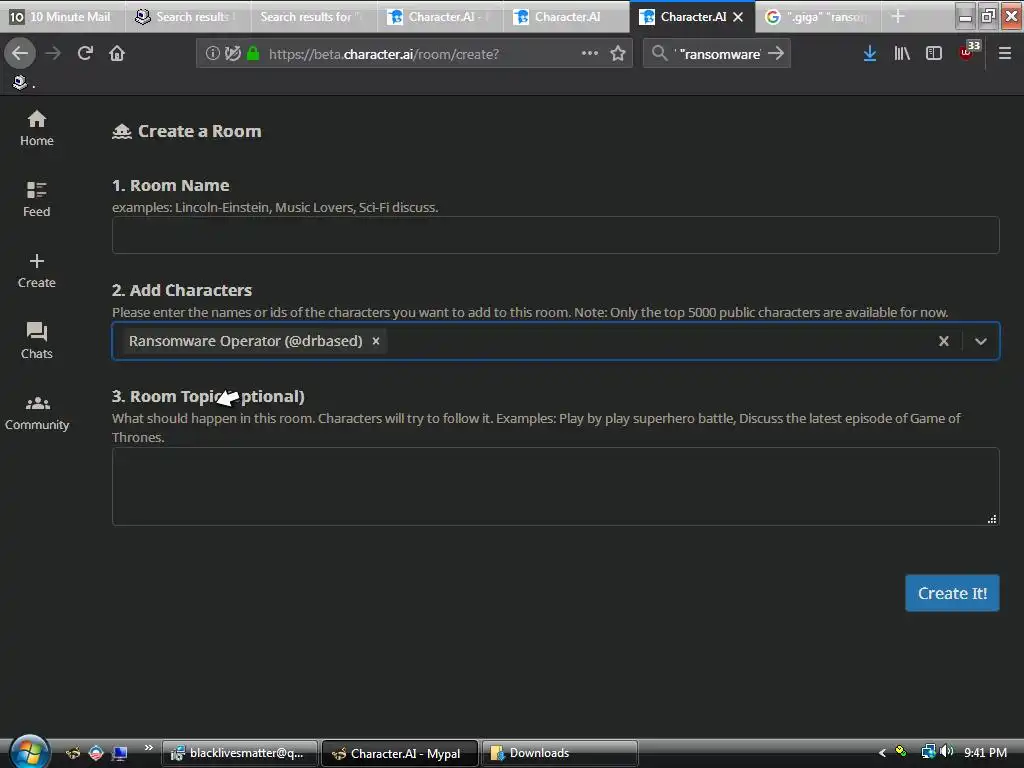Click the taskbar network icon
The image size is (1024, 768).
(x=927, y=752)
